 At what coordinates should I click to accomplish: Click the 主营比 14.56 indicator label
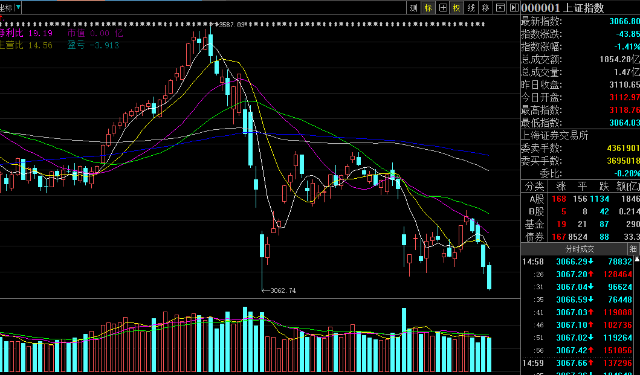pos(27,45)
